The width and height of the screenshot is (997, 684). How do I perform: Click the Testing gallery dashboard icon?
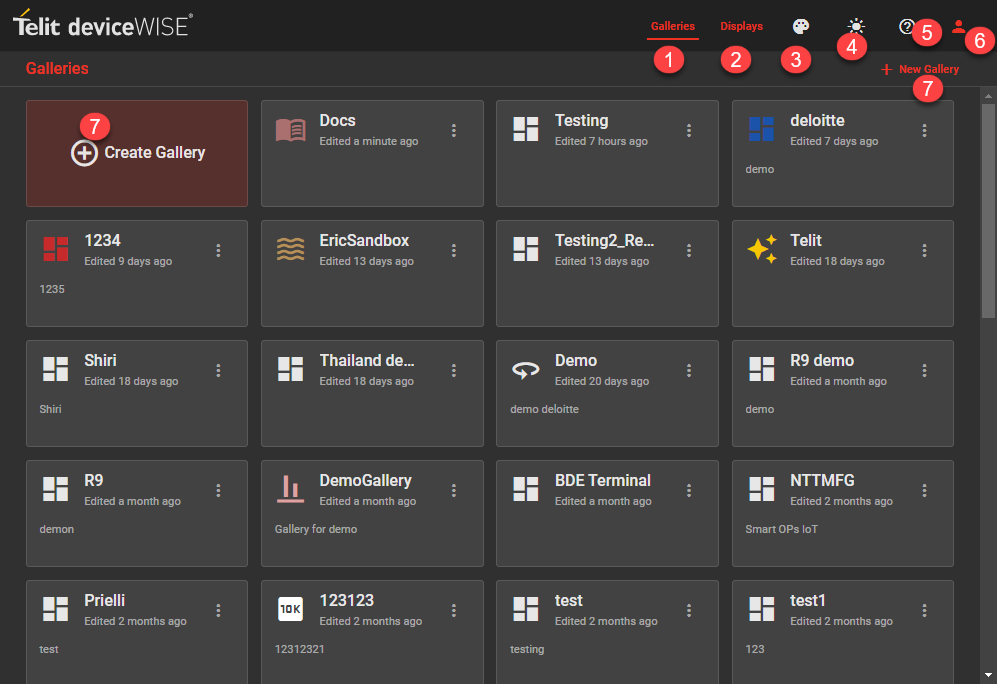point(526,129)
